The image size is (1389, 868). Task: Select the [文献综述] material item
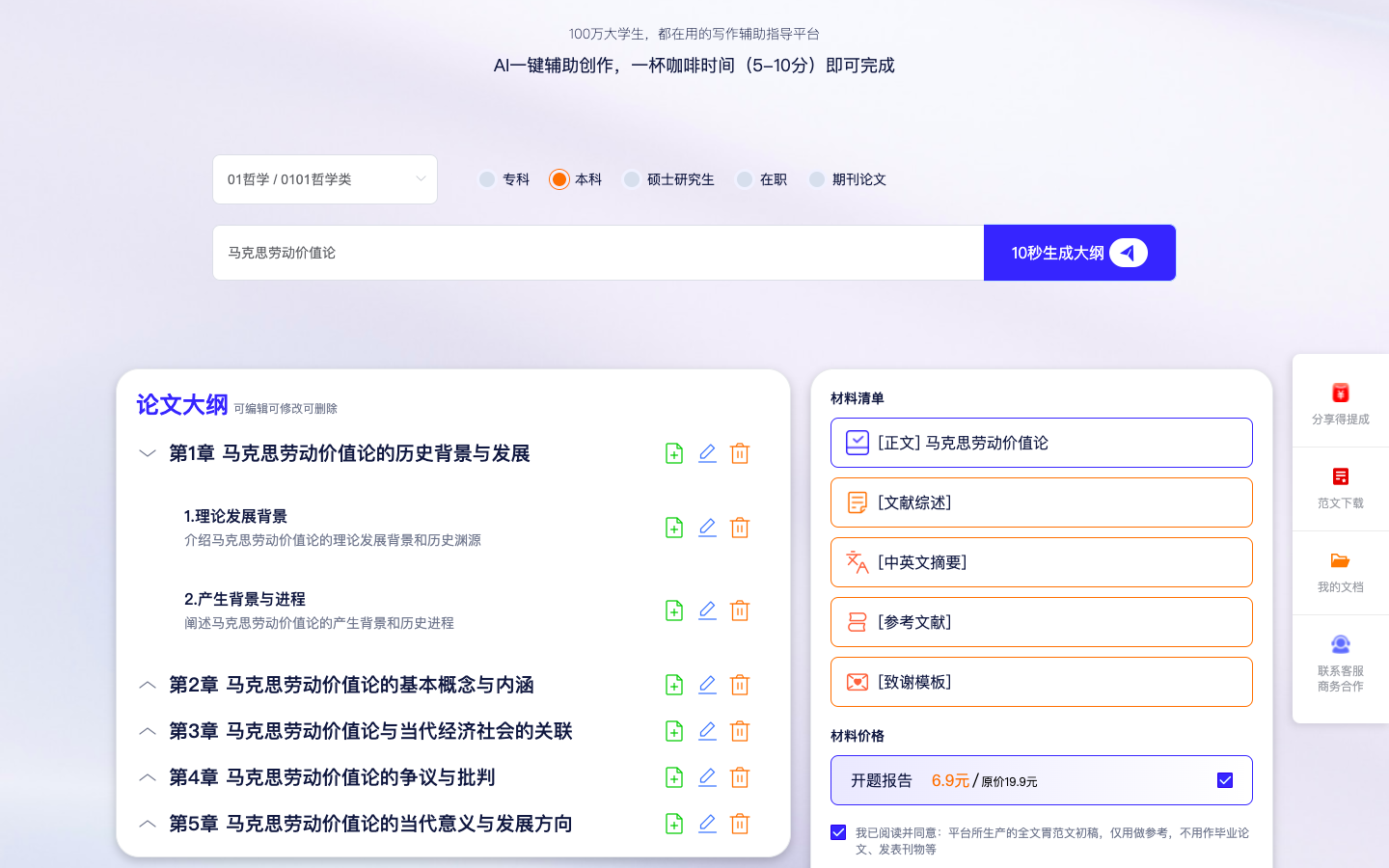point(1041,502)
